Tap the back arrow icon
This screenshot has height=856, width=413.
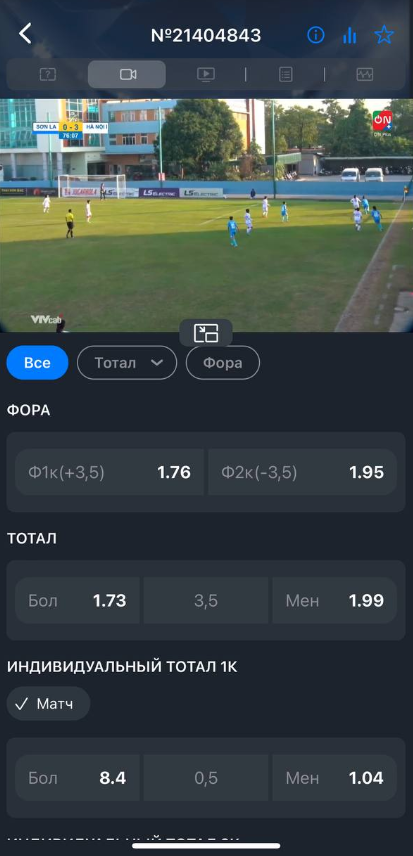pos(25,34)
